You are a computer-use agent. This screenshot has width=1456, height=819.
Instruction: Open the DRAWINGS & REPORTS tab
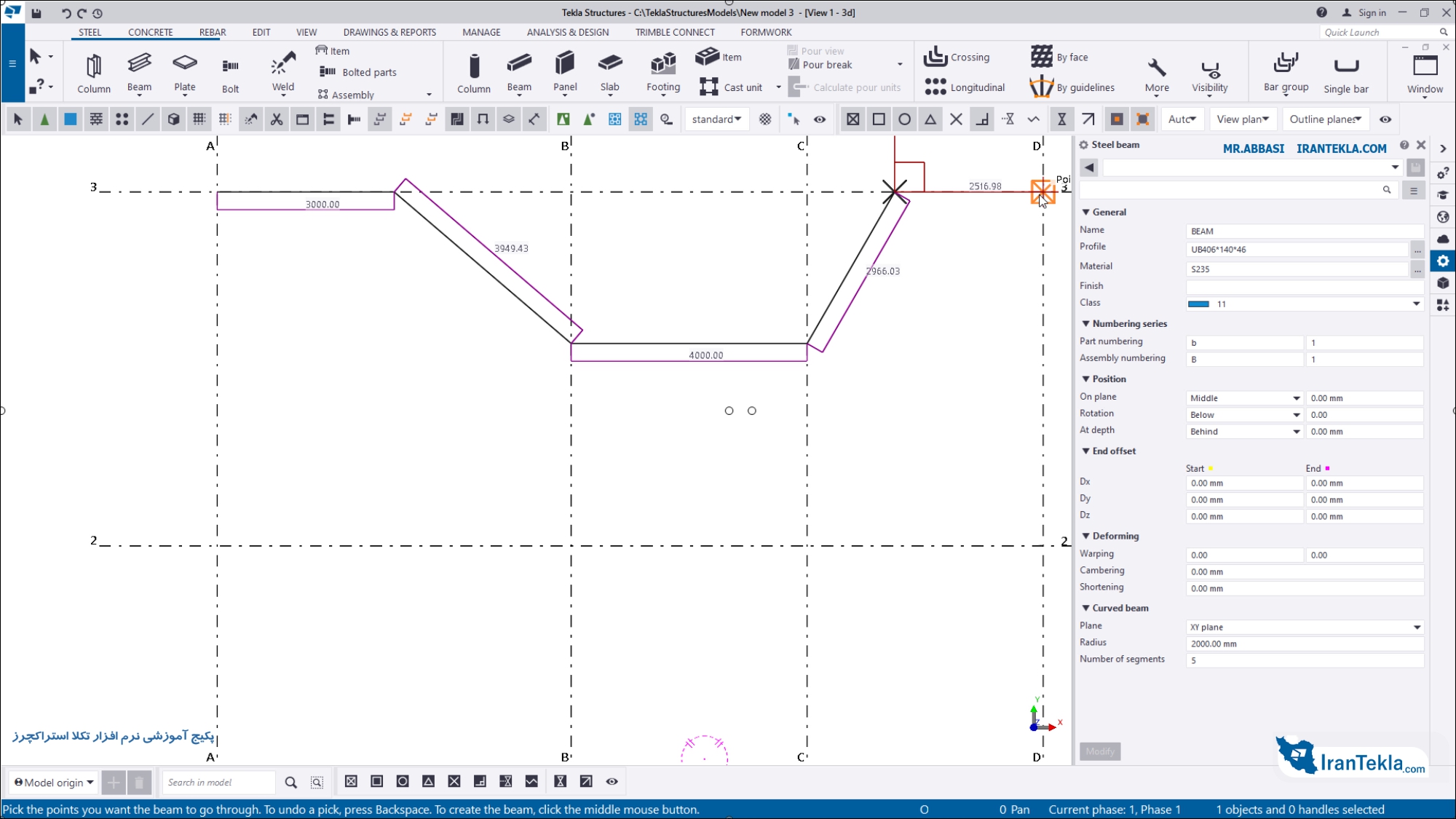pos(389,32)
